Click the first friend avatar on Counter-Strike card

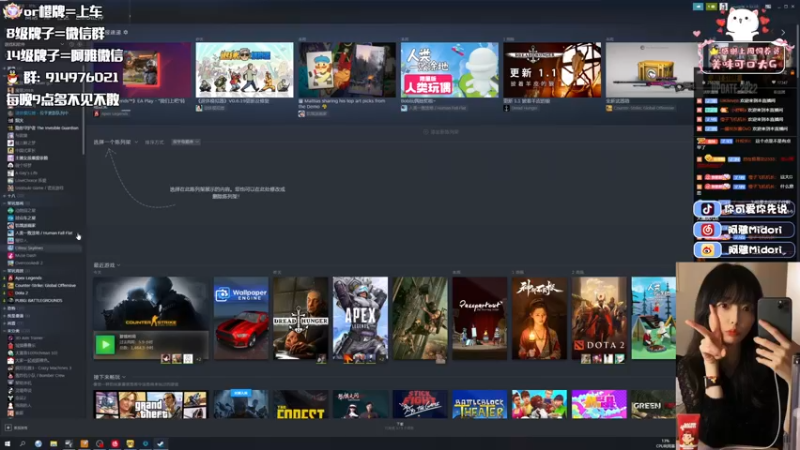[x=165, y=359]
